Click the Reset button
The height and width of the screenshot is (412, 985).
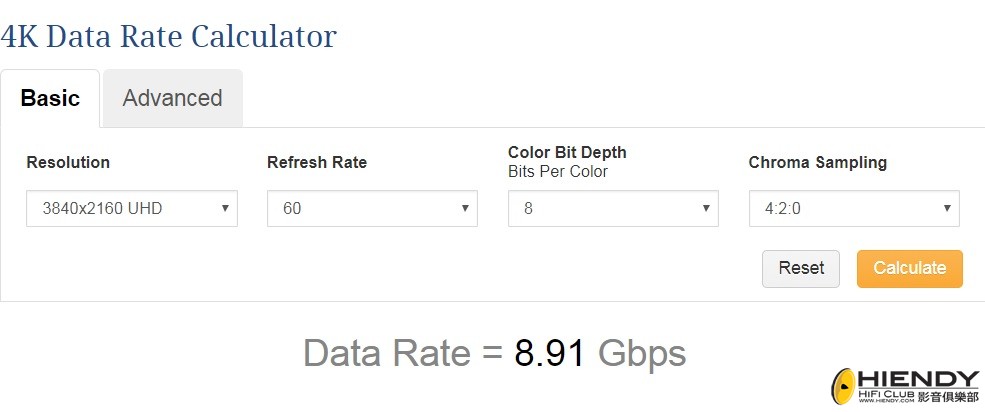801,269
